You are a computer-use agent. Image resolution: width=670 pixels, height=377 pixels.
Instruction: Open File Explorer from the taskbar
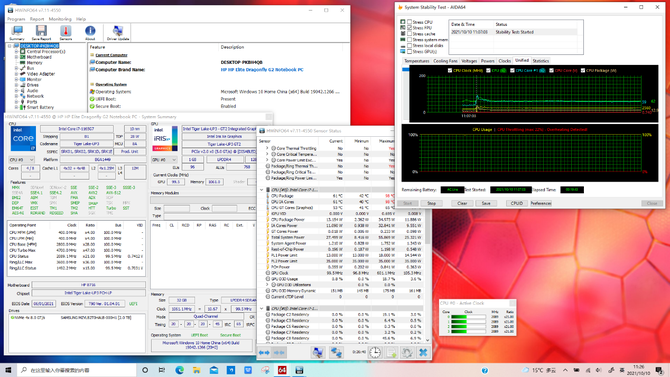coord(197,370)
